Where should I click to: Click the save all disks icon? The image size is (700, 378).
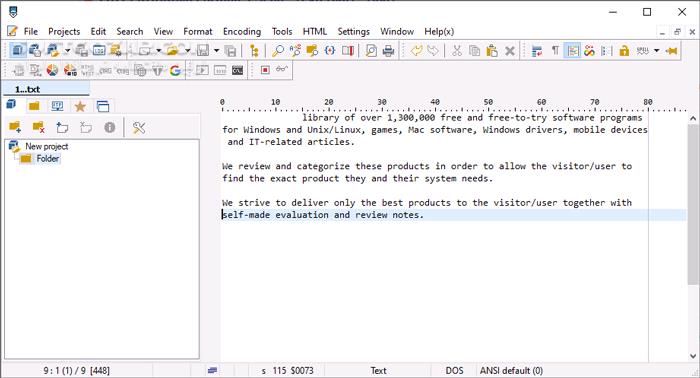tap(230, 50)
